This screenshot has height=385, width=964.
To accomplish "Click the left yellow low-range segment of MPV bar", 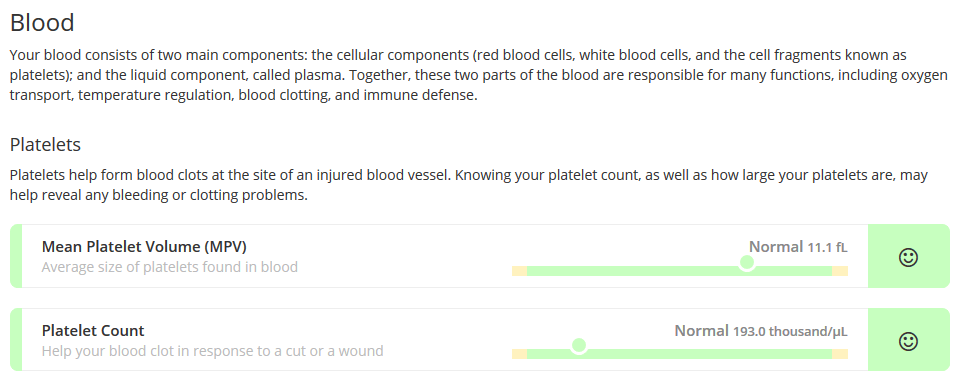I will coord(520,271).
